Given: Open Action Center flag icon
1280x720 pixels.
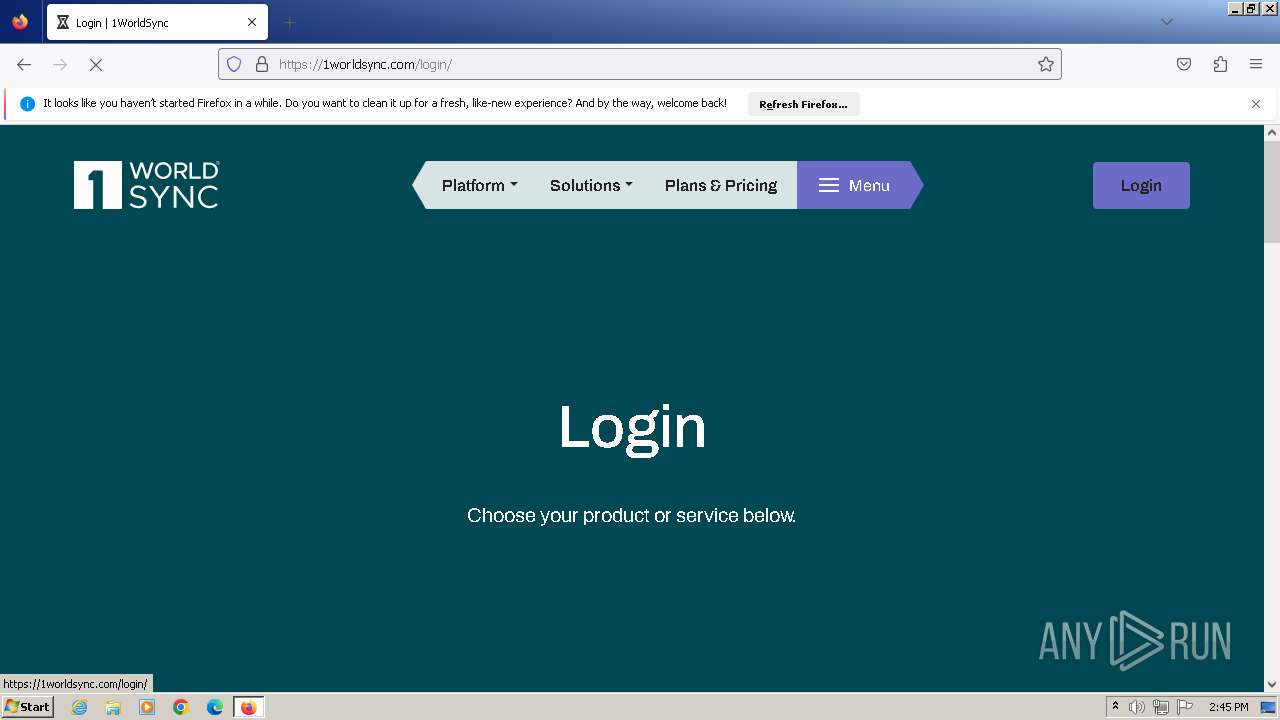Looking at the screenshot, I should tap(1185, 707).
